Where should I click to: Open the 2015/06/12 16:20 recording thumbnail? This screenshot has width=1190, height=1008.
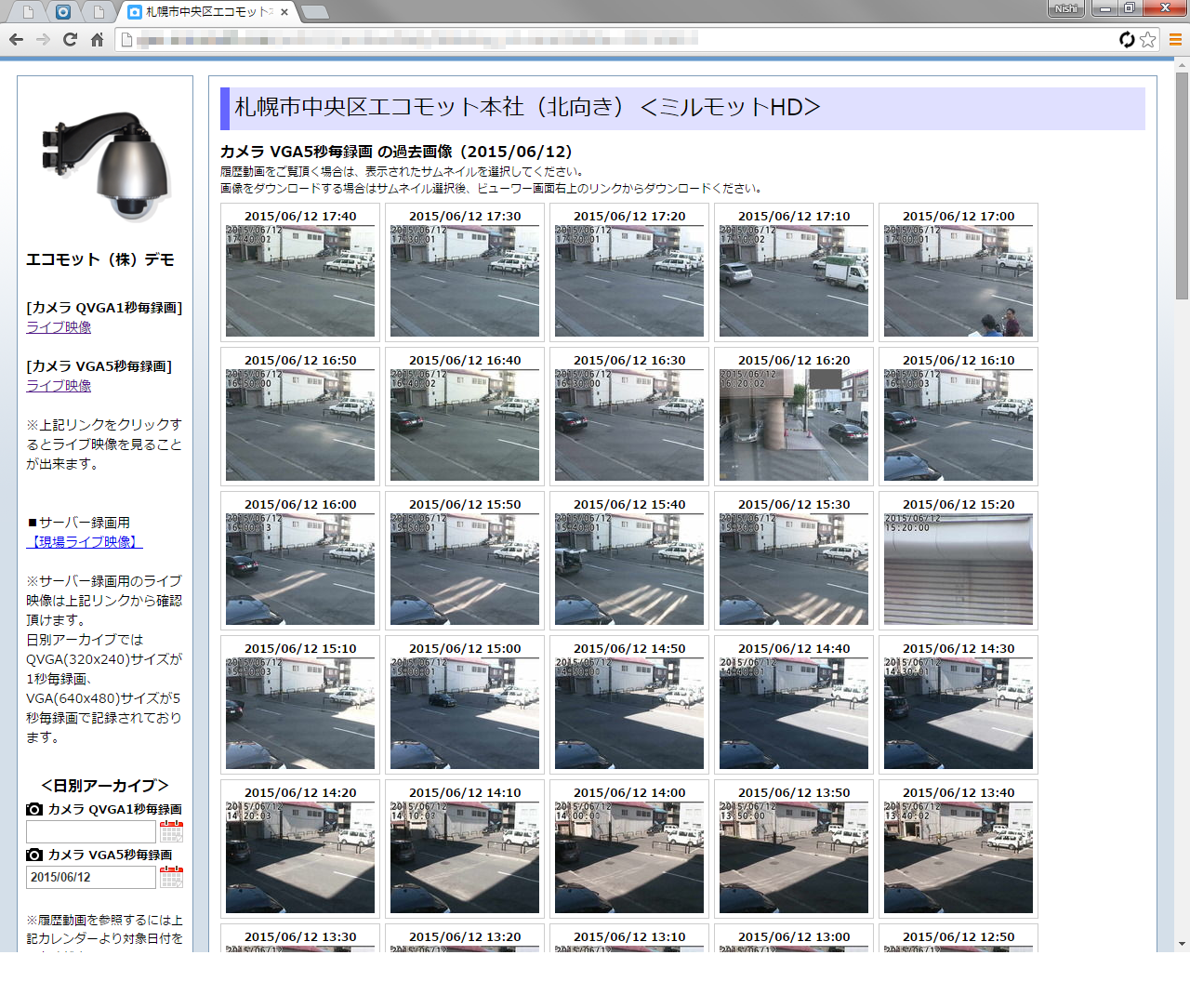click(x=794, y=424)
